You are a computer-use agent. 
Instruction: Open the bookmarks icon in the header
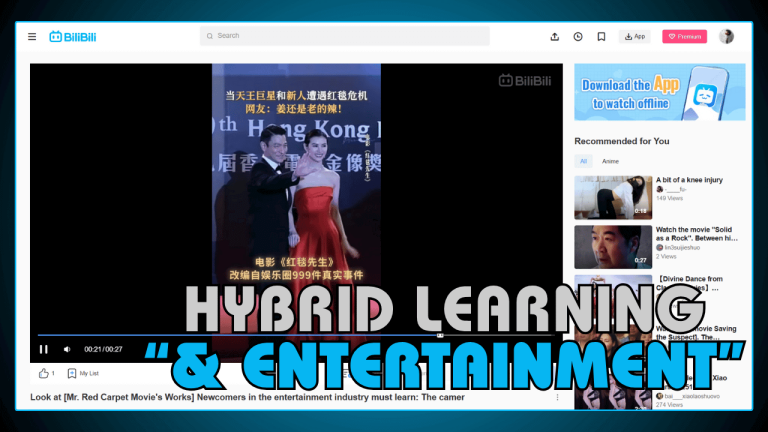[601, 37]
